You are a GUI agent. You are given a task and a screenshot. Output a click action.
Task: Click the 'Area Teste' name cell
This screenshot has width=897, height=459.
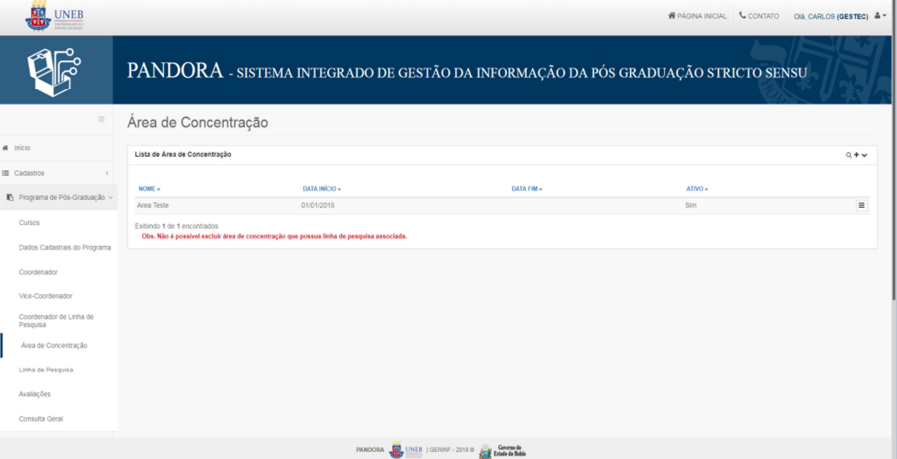(153, 205)
